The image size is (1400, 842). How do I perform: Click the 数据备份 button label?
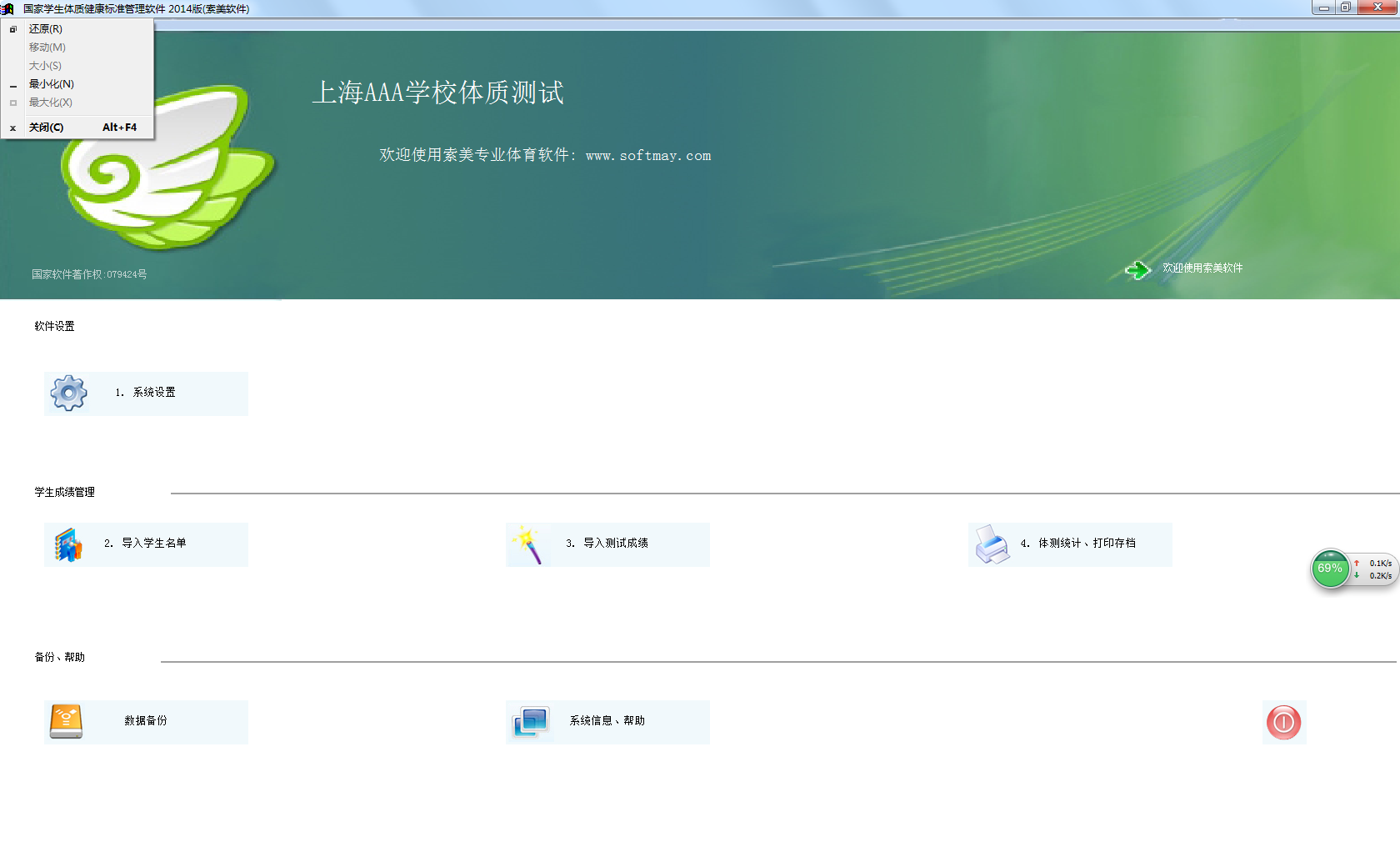coord(146,721)
